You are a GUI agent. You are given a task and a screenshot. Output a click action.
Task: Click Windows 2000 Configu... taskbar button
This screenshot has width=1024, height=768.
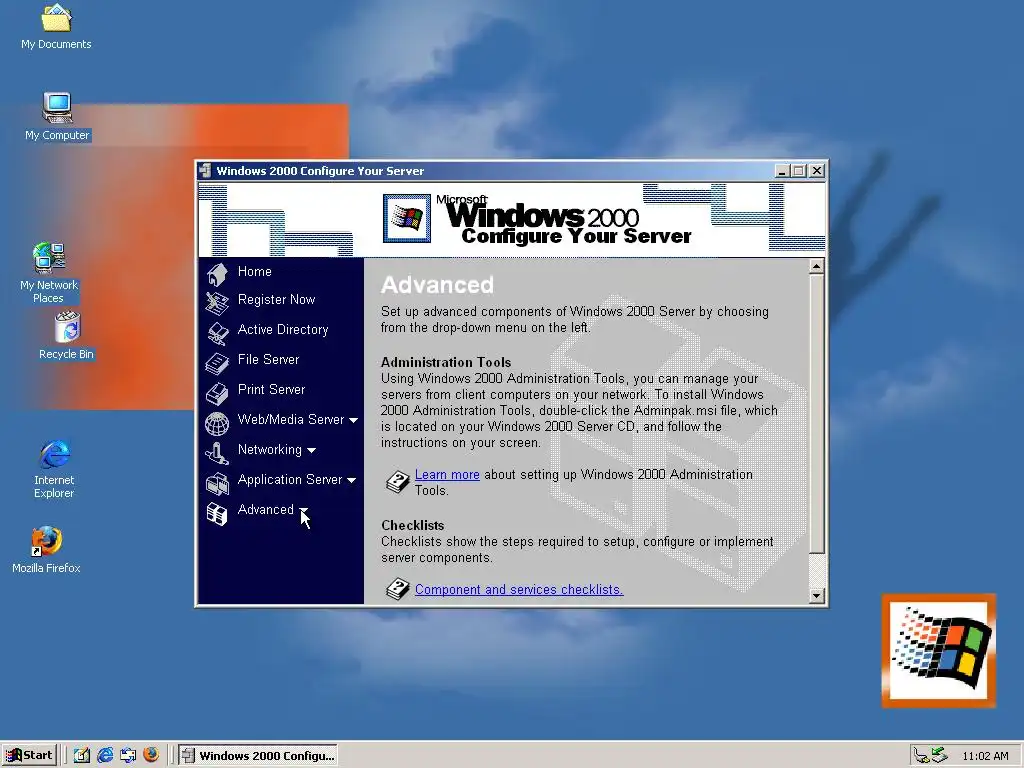[258, 756]
